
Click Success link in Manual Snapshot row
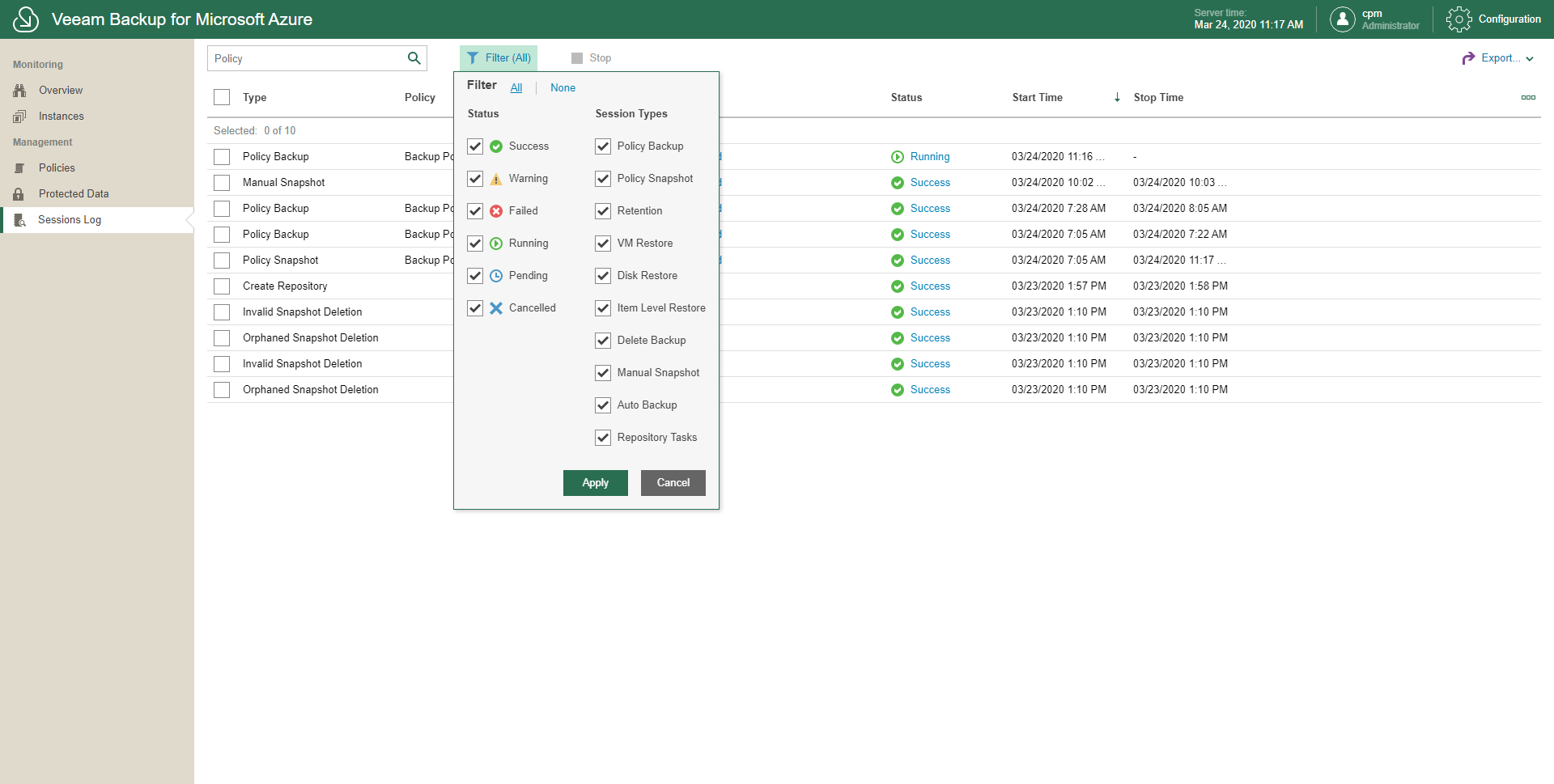[x=930, y=183]
